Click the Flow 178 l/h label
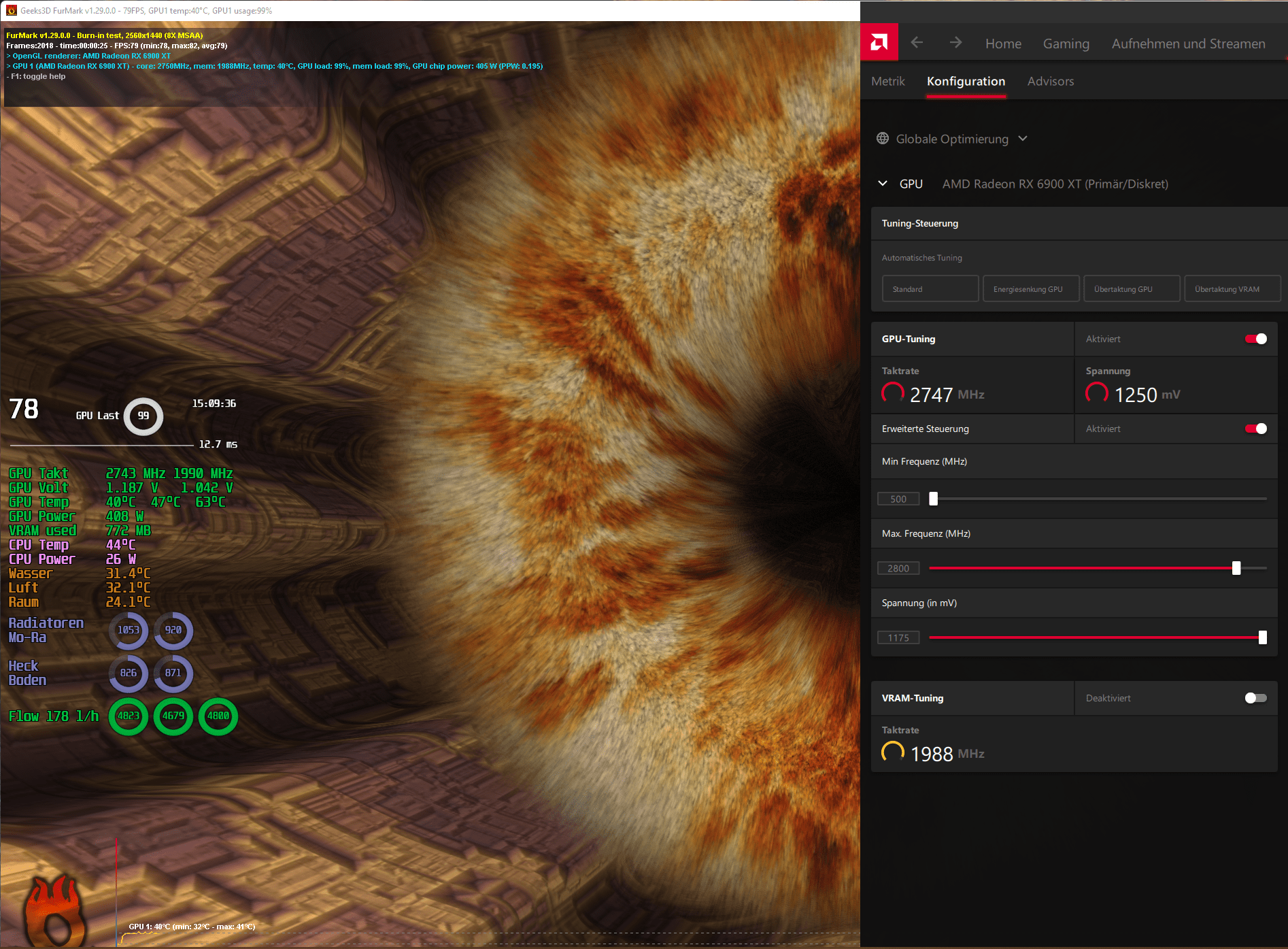Screen dimensions: 1288x949 pyautogui.click(x=54, y=716)
